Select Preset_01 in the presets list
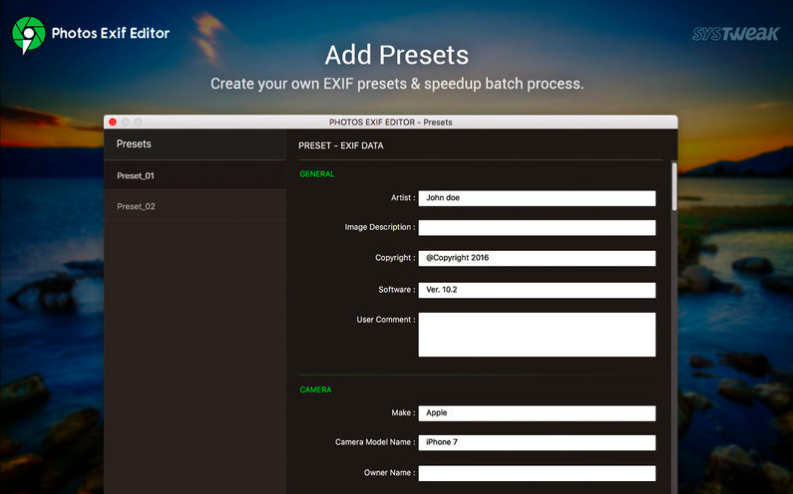Screen dimensions: 793x494 pos(195,175)
